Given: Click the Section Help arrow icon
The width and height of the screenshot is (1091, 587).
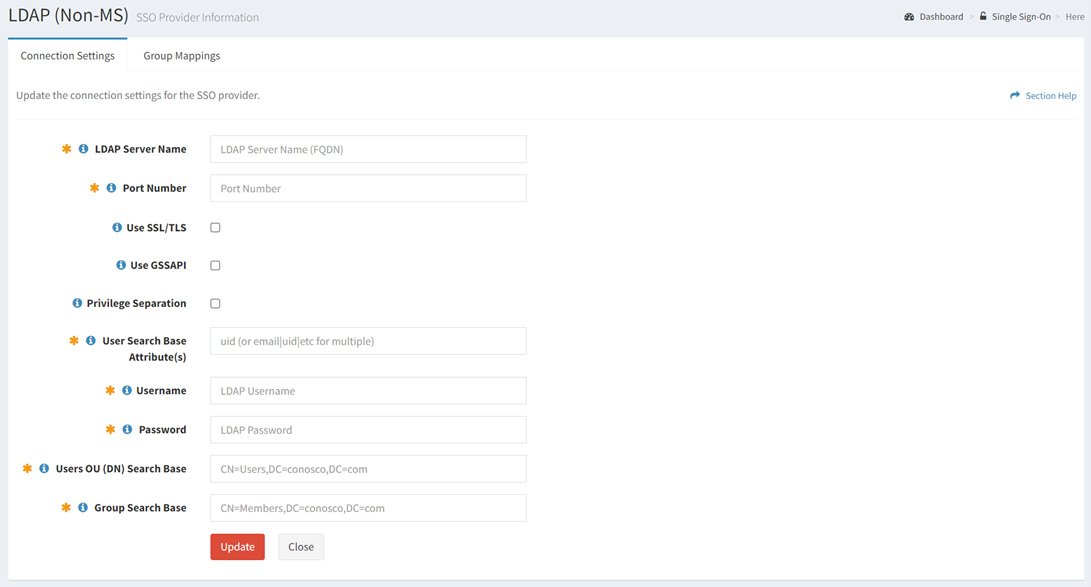Looking at the screenshot, I should (1013, 95).
